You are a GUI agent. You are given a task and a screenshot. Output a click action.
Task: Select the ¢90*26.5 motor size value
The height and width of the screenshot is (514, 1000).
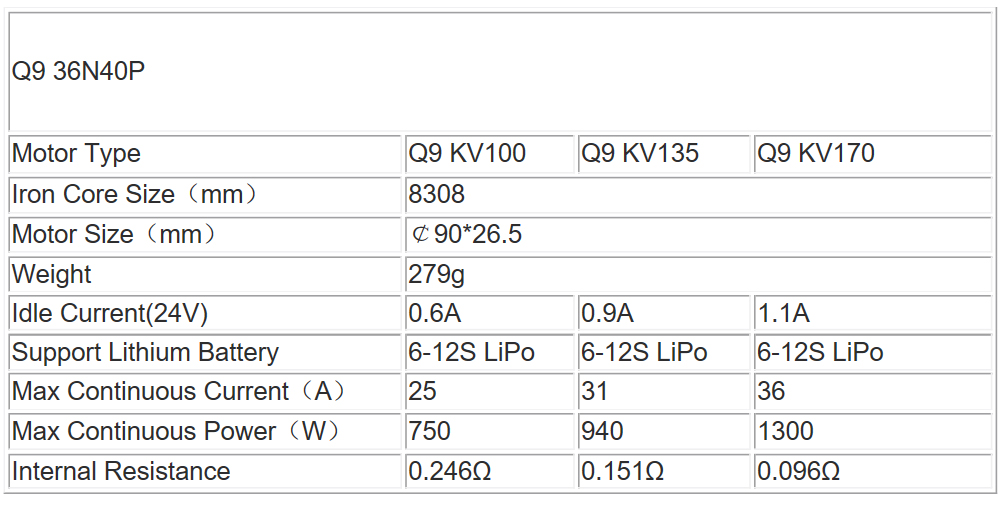466,235
